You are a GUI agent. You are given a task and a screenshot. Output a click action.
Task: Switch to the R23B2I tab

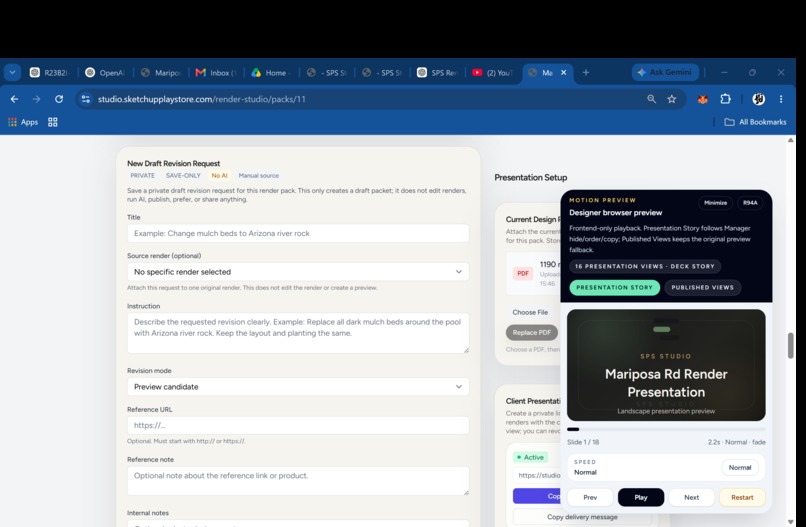(50, 72)
